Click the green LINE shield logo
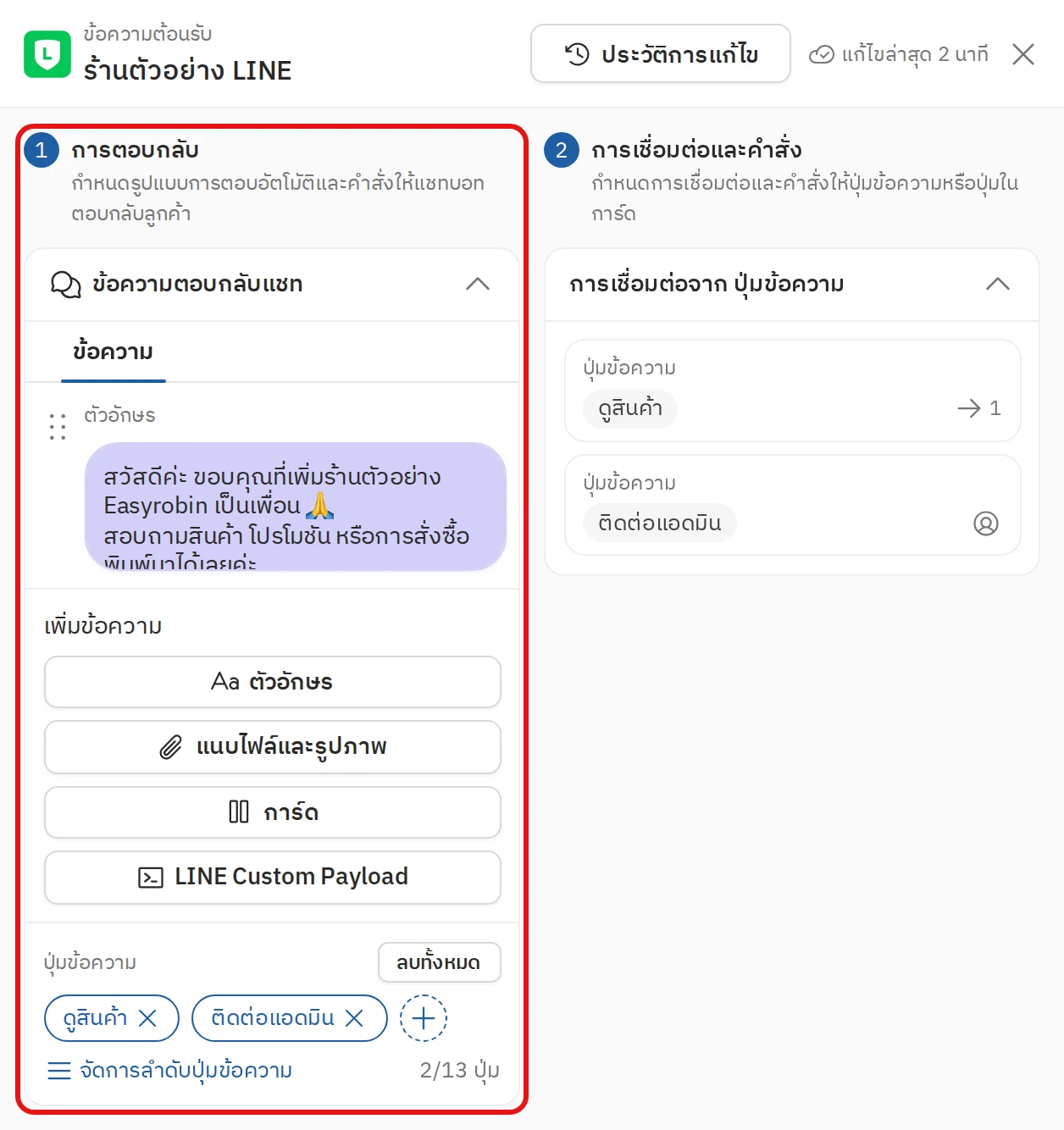Viewport: 1064px width, 1130px height. (x=47, y=54)
